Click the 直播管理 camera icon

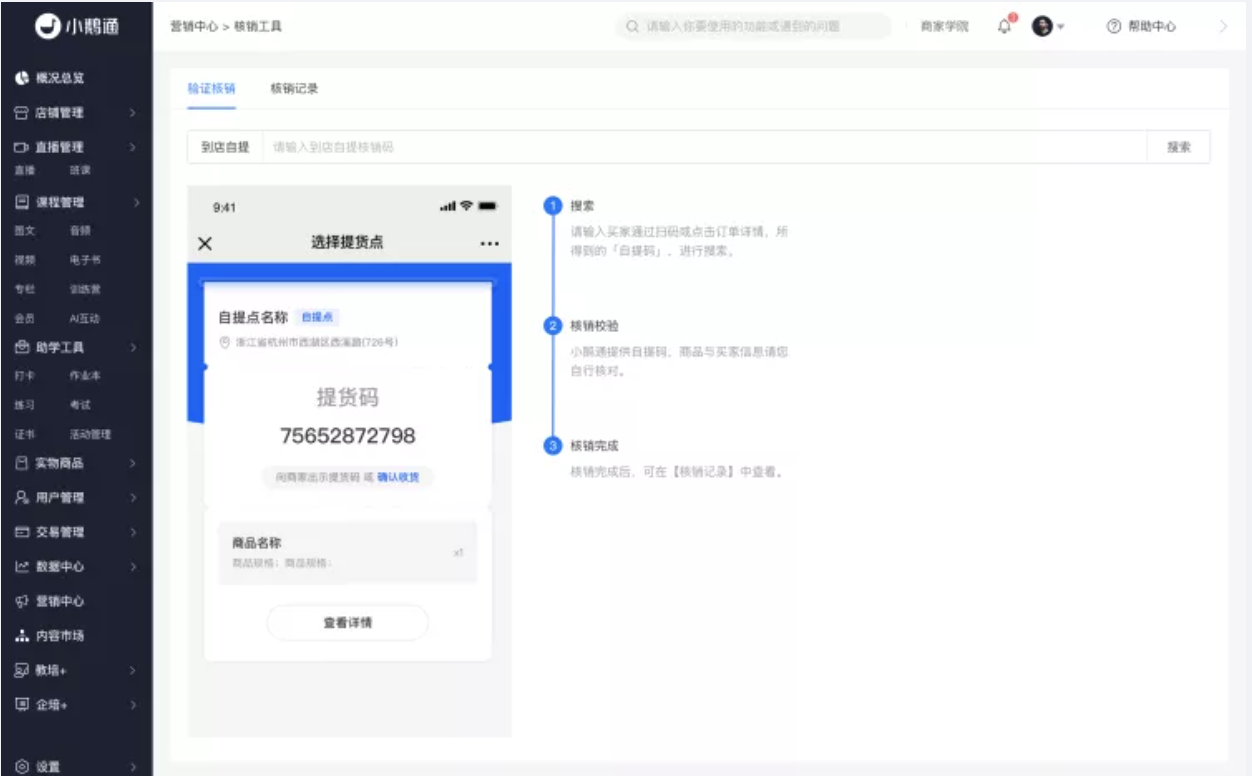tap(22, 147)
